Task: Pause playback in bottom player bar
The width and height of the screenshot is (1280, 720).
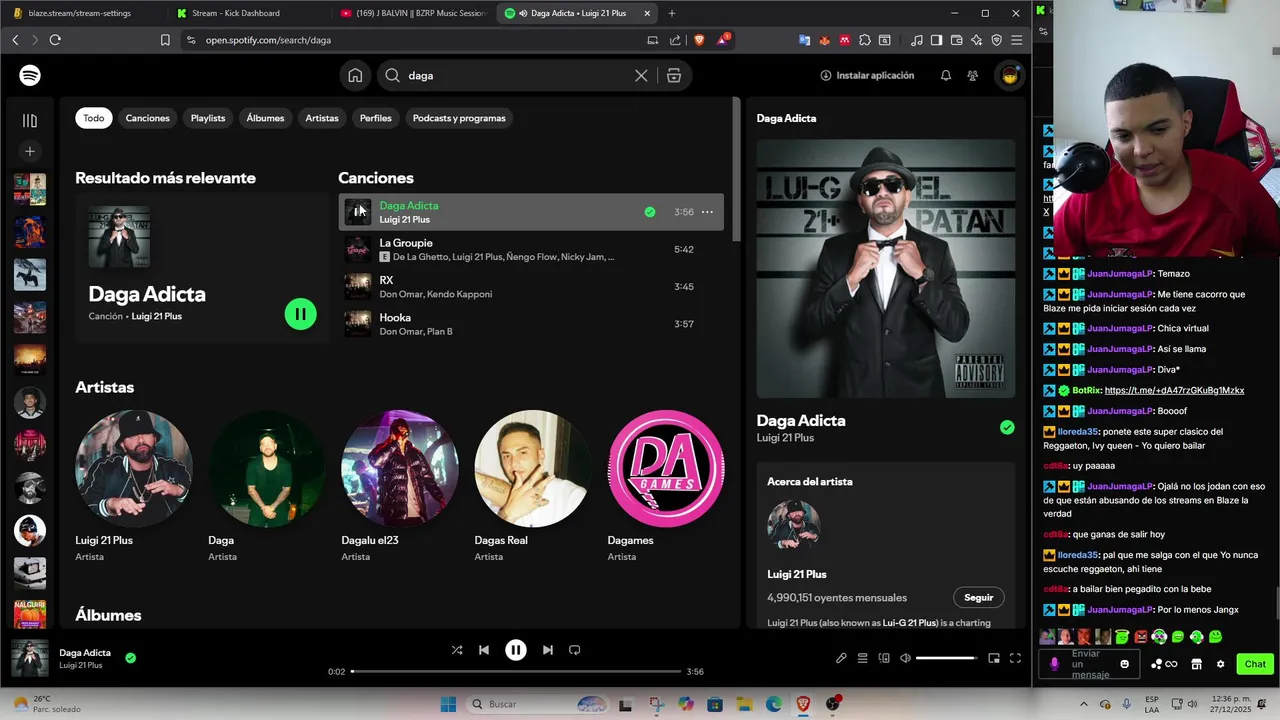Action: tap(516, 650)
